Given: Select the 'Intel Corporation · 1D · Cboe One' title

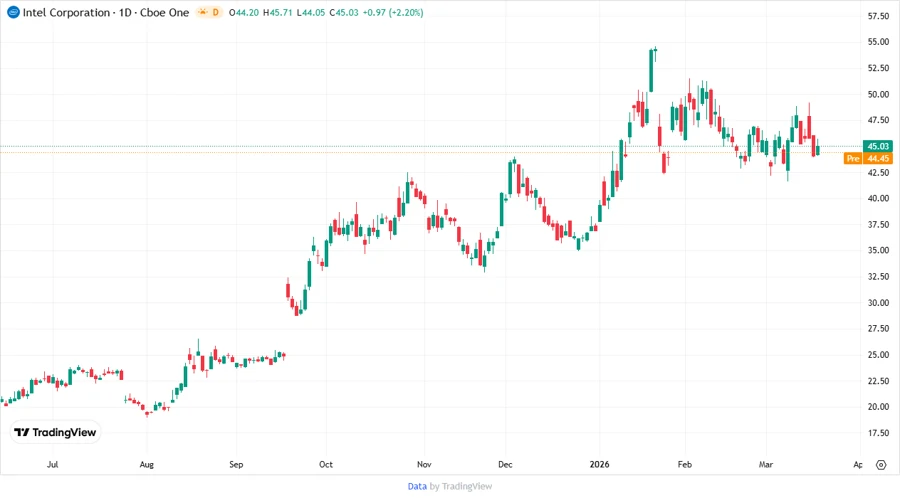Looking at the screenshot, I should 106,13.
